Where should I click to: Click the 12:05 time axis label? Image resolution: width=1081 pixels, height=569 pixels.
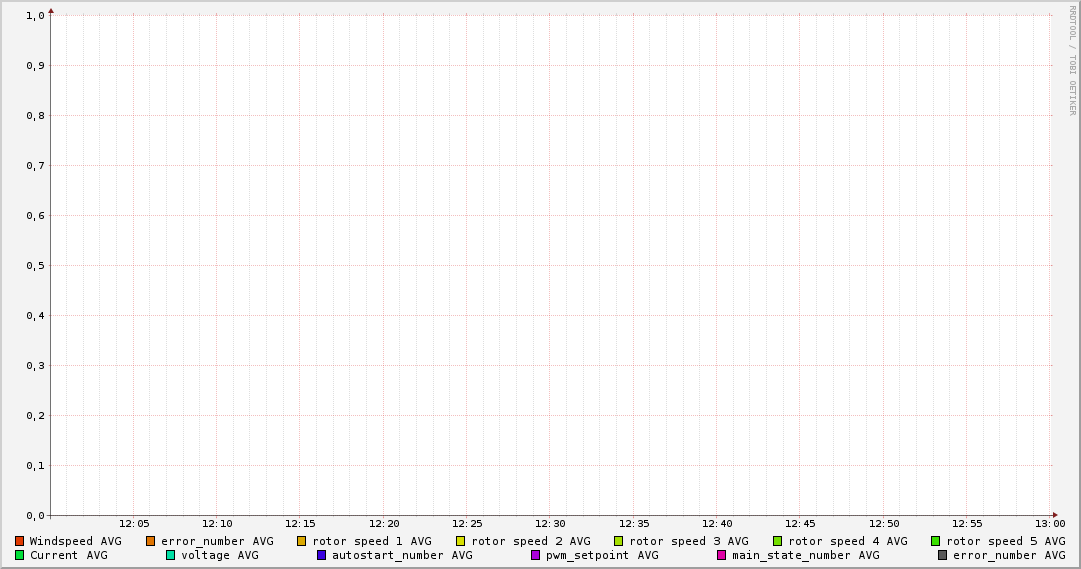134,524
